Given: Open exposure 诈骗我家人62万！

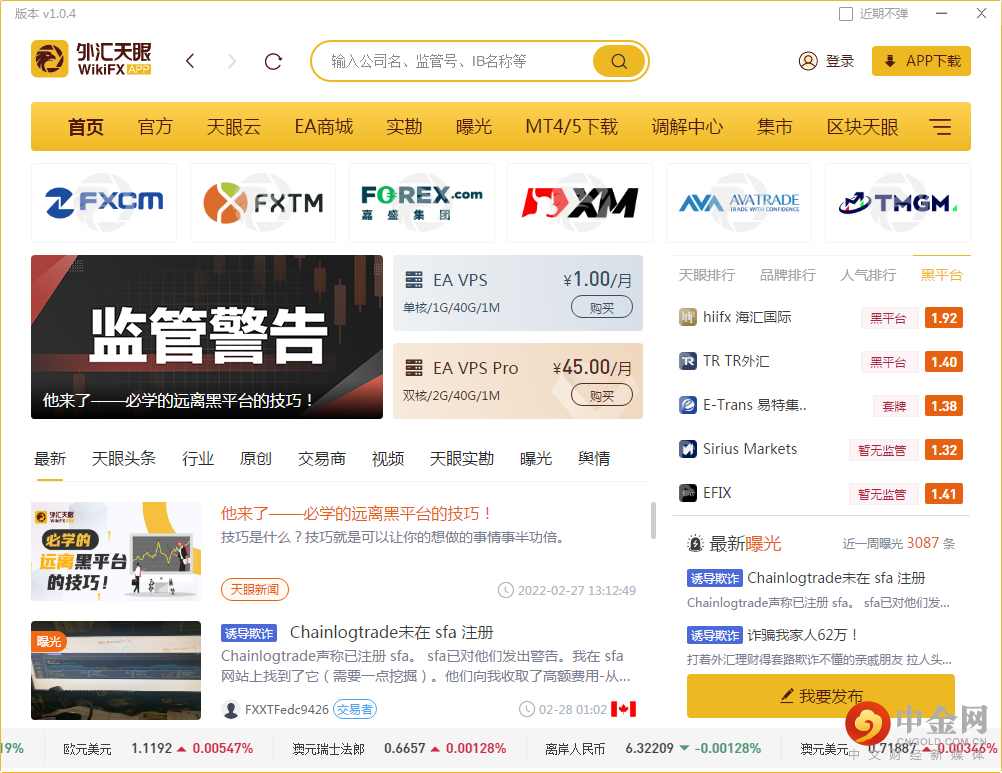Looking at the screenshot, I should (803, 635).
